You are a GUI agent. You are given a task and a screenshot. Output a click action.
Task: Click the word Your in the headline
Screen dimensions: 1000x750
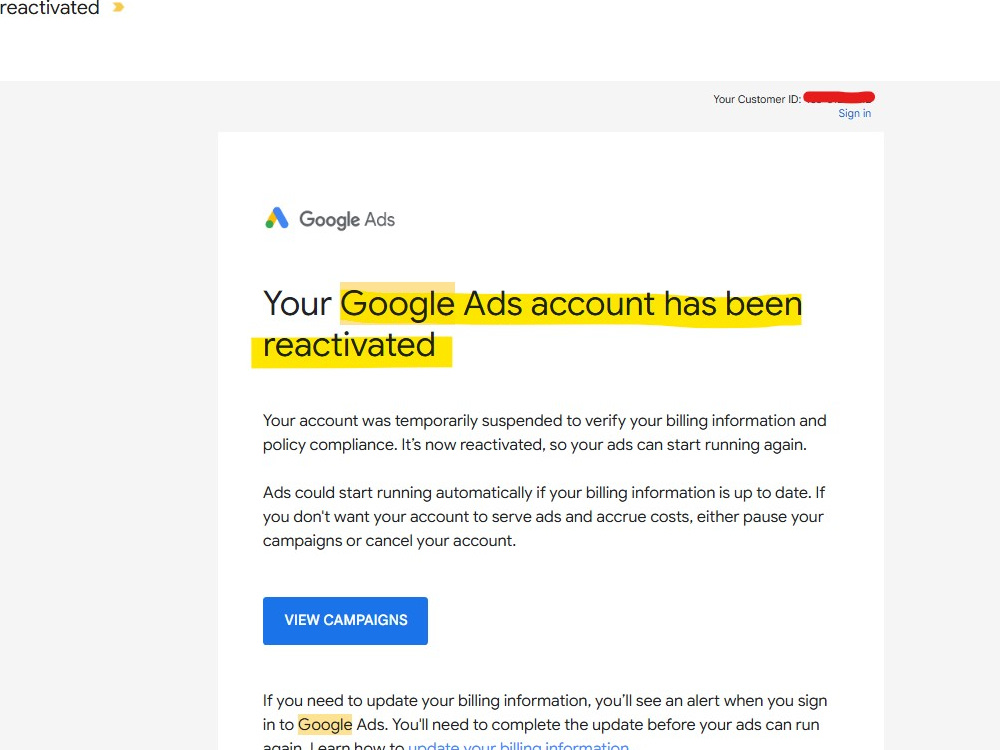point(297,303)
